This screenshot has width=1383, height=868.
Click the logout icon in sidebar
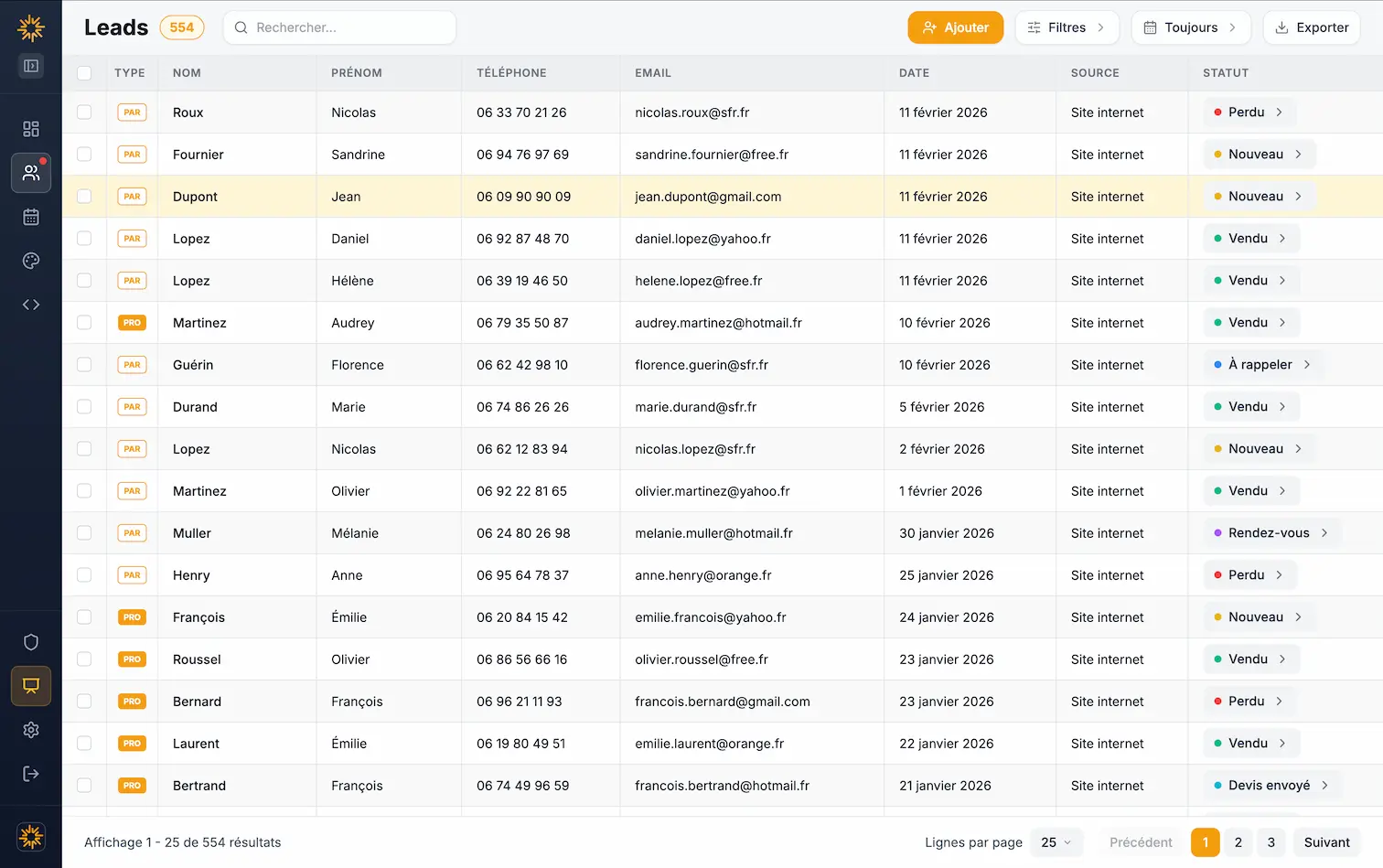coord(31,774)
